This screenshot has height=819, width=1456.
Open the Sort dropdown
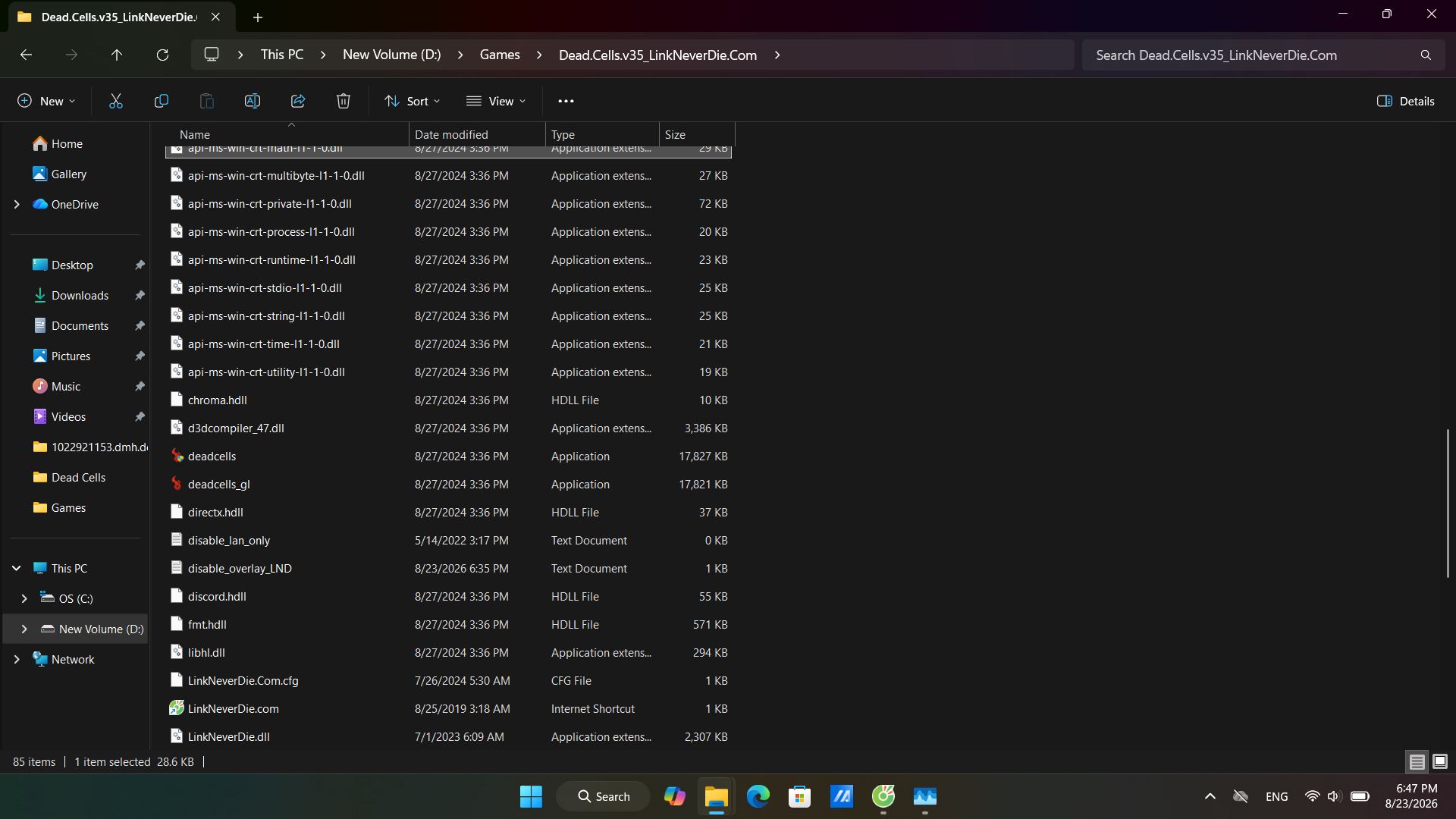click(x=413, y=101)
